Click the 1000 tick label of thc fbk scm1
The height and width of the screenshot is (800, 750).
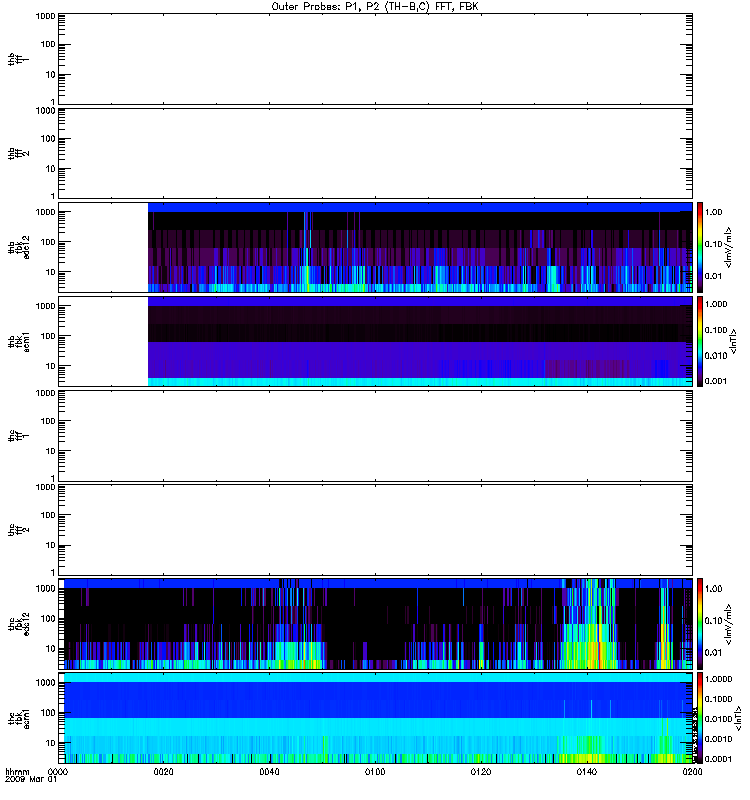45,683
